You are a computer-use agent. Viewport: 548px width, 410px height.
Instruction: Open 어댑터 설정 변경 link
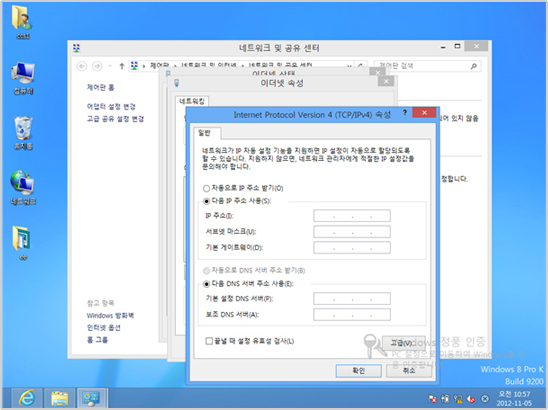(111, 107)
